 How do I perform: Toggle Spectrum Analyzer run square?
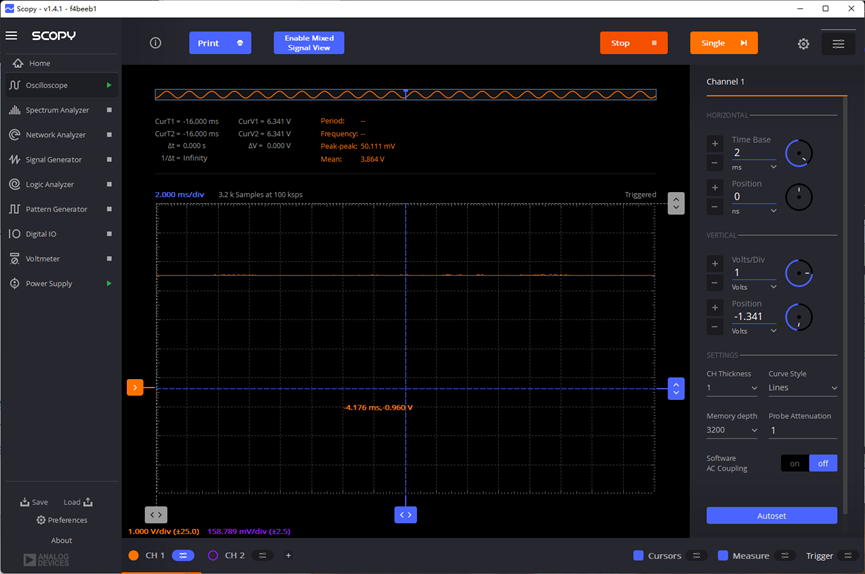coord(109,110)
